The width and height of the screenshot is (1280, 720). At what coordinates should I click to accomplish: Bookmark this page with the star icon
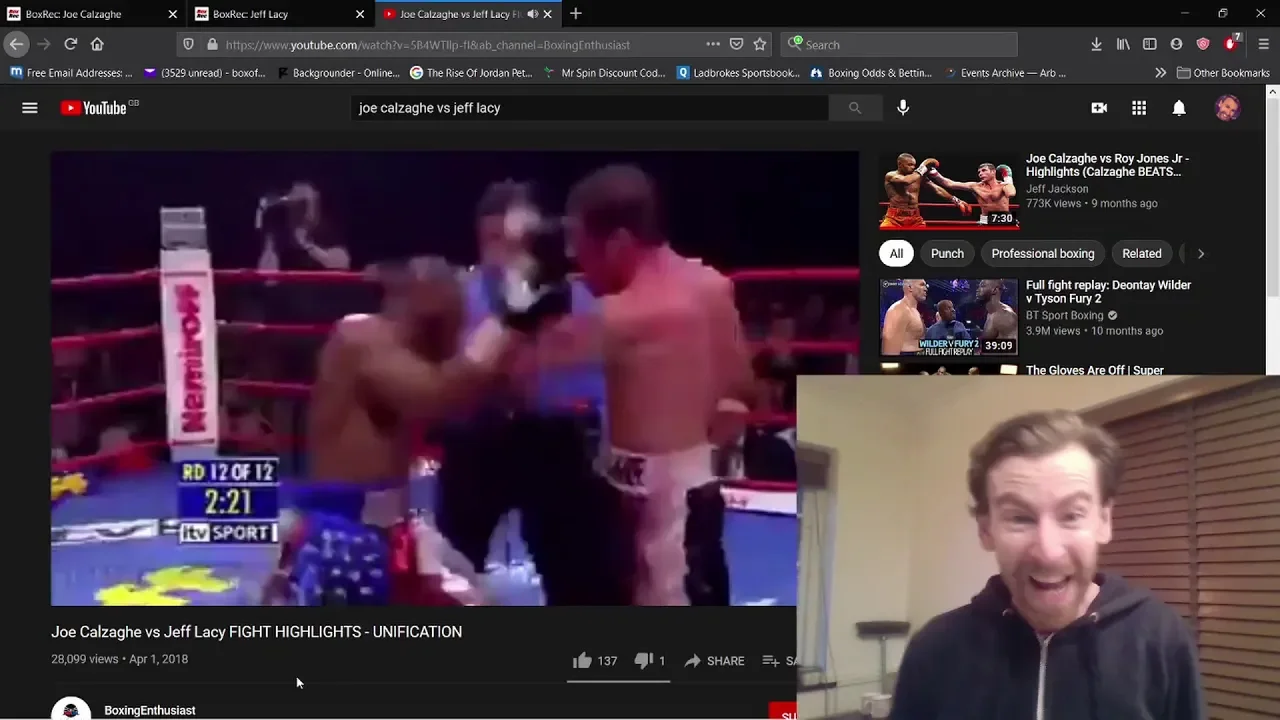tap(760, 44)
